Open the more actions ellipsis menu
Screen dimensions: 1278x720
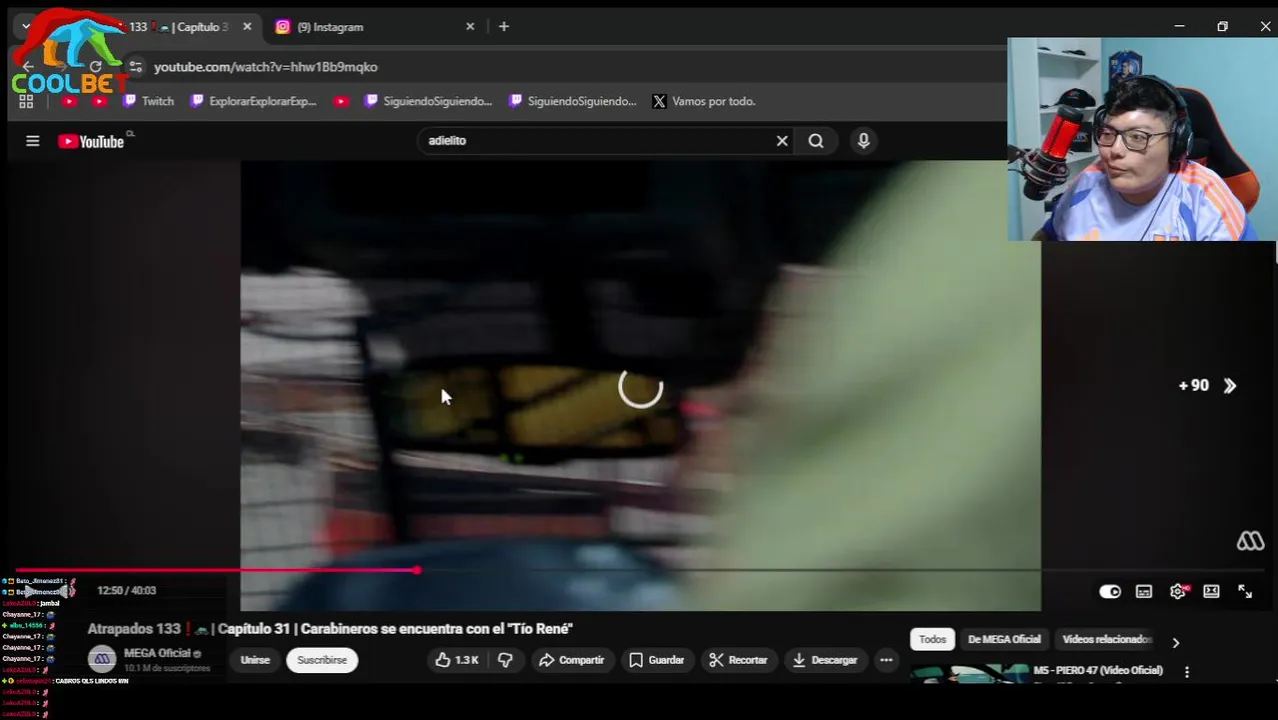point(886,660)
